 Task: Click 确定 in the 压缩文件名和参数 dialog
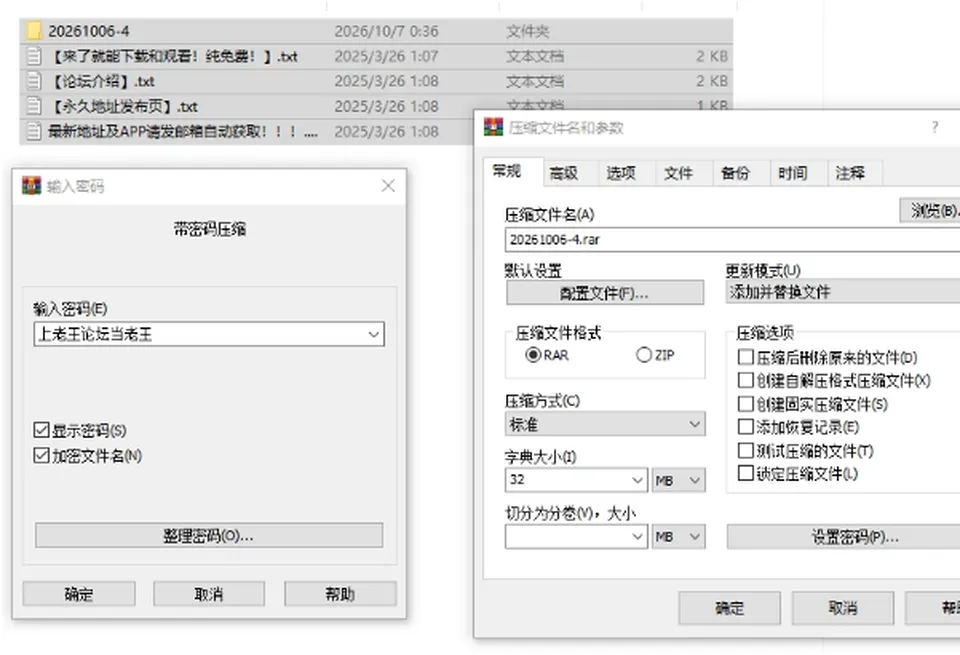point(729,608)
